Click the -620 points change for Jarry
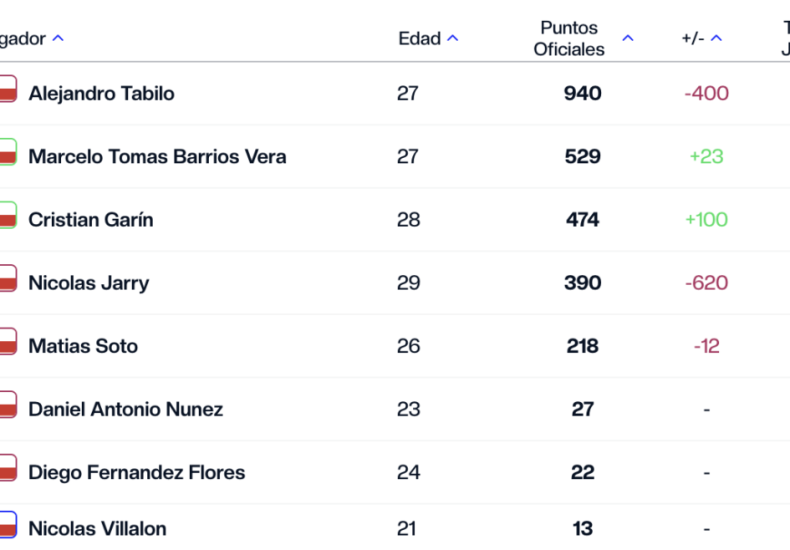The height and width of the screenshot is (550, 790). [x=706, y=283]
